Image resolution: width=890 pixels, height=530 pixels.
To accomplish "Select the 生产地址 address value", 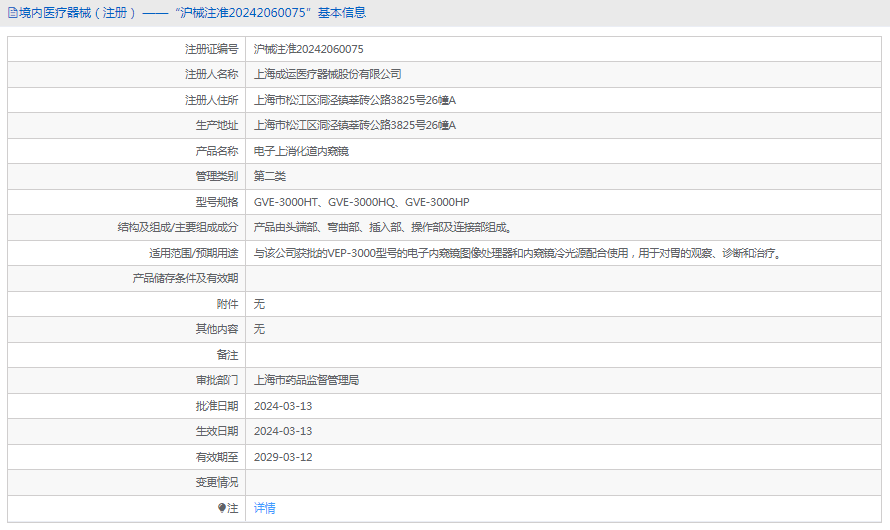I will coord(355,125).
